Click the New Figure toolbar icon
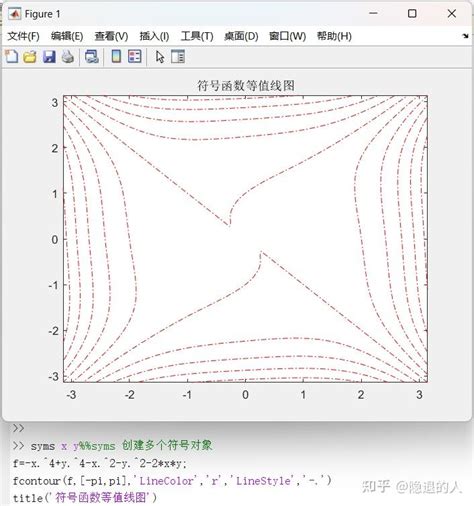Image resolution: width=474 pixels, height=506 pixels. tap(12, 56)
